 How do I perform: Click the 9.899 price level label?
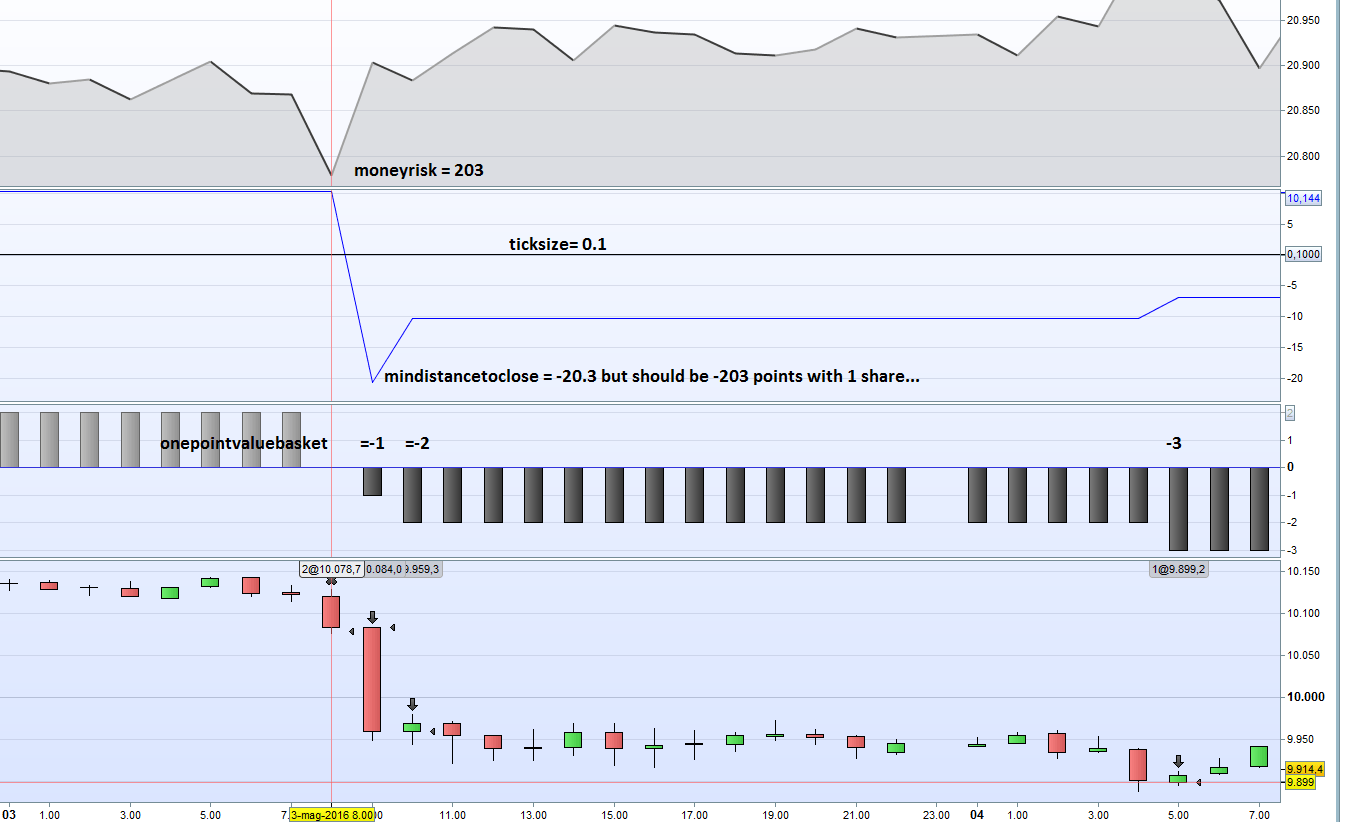click(1299, 782)
